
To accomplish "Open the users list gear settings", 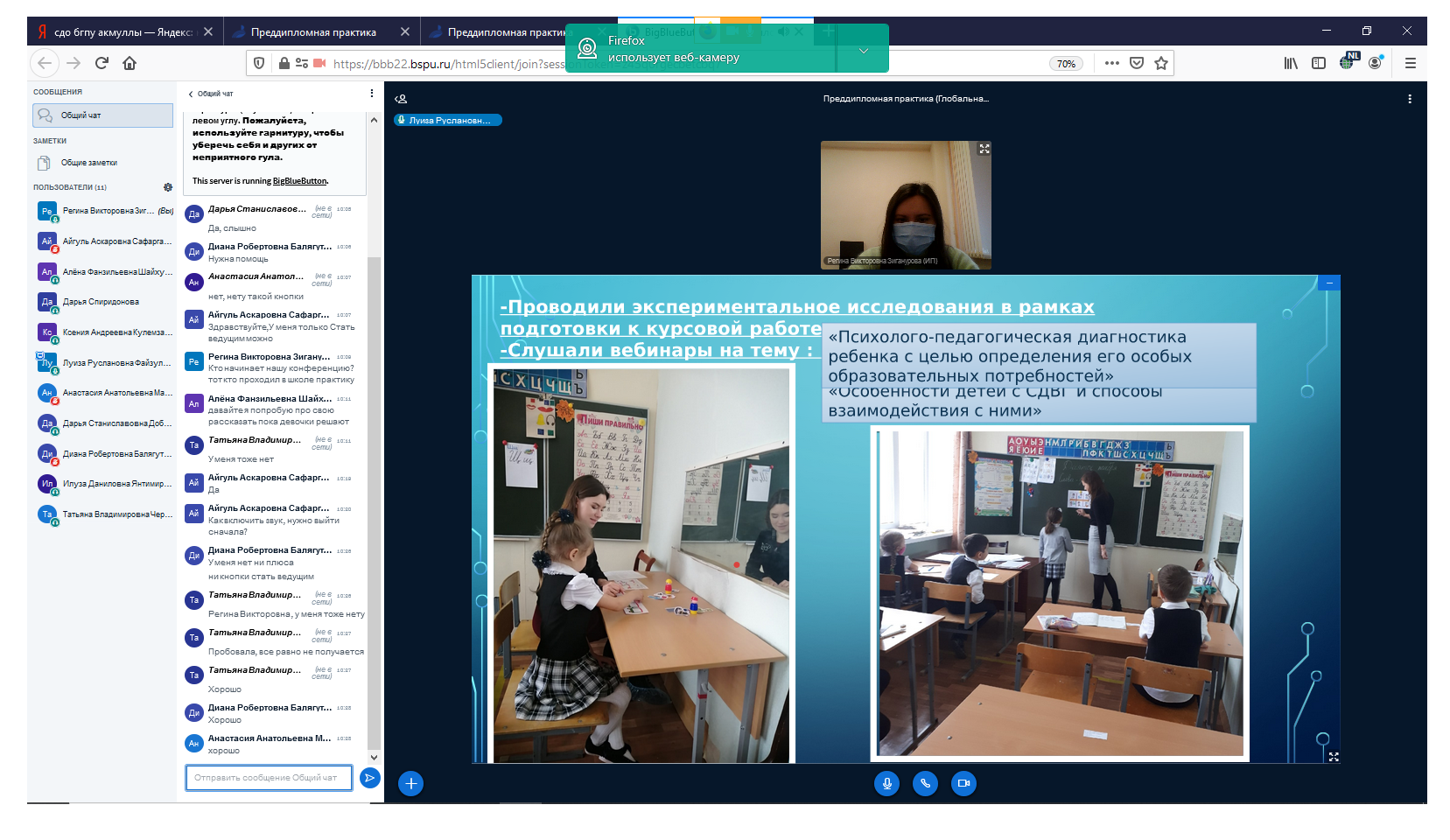I will [168, 187].
